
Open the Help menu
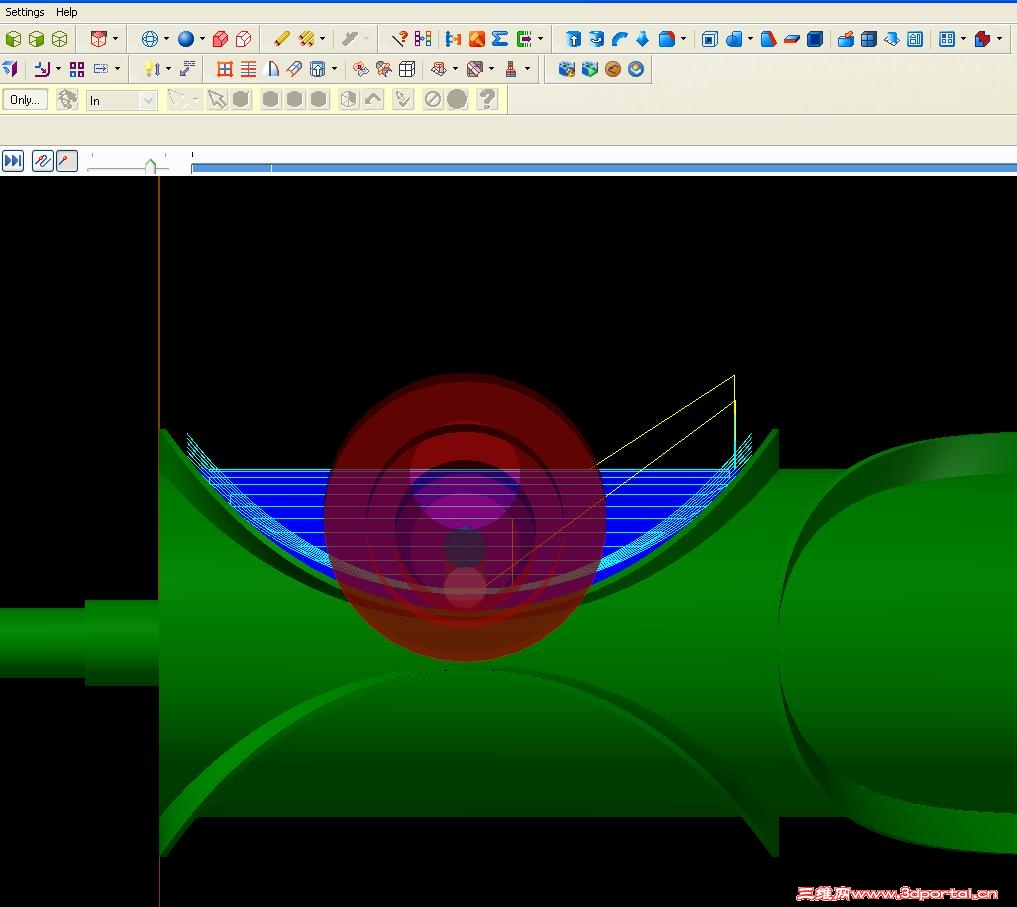point(66,12)
